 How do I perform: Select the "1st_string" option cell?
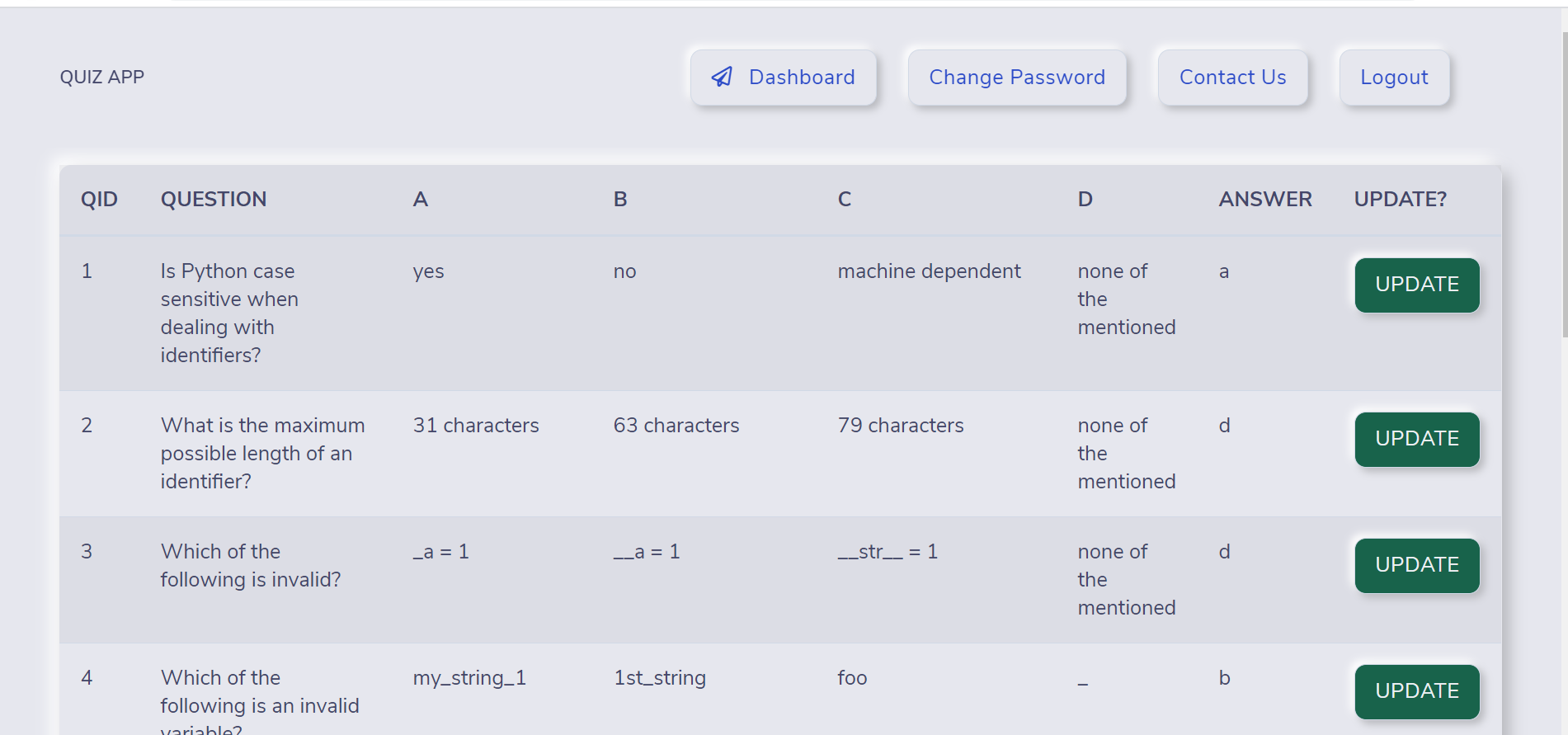(659, 678)
